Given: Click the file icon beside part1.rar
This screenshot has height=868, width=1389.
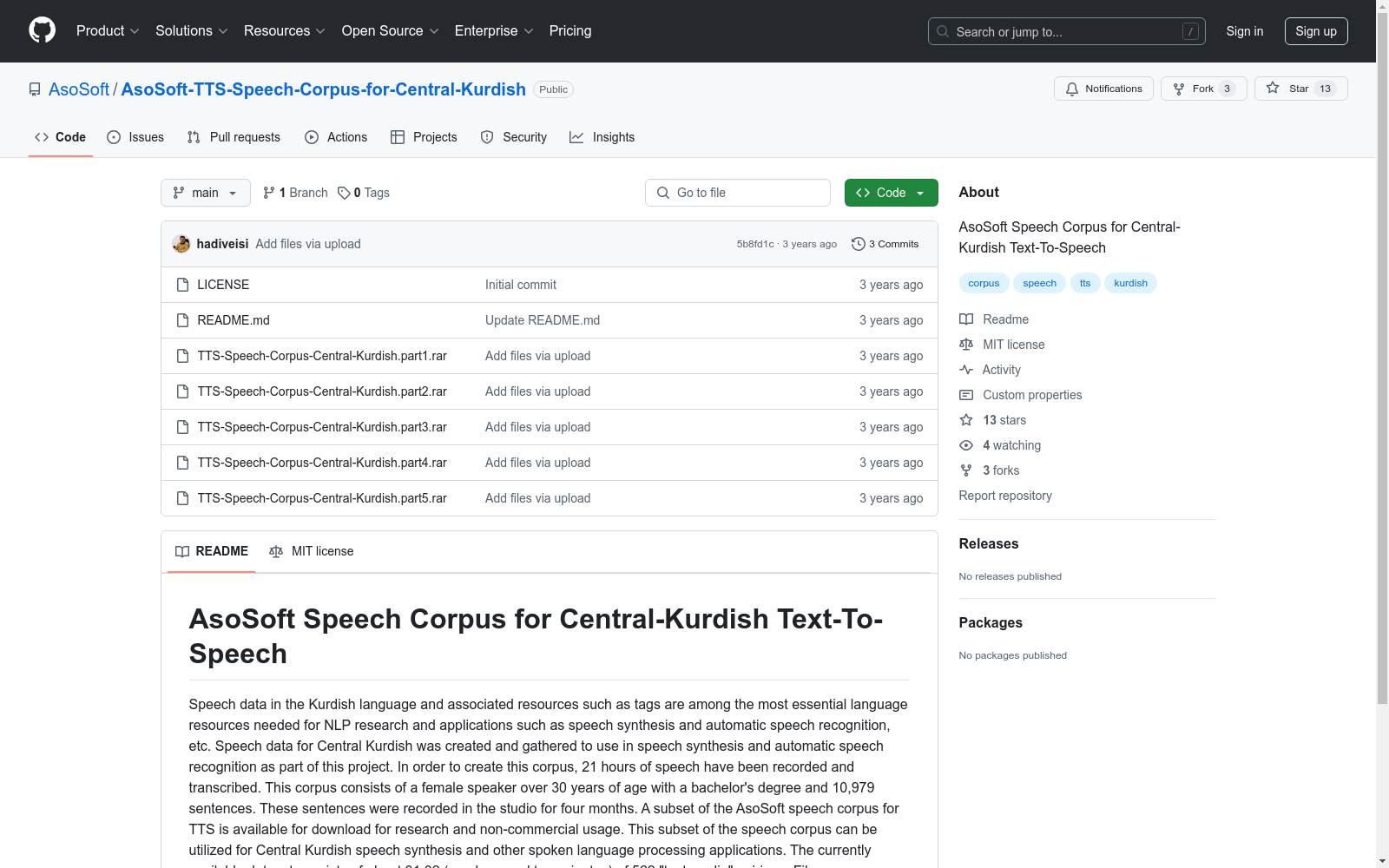Looking at the screenshot, I should (182, 356).
